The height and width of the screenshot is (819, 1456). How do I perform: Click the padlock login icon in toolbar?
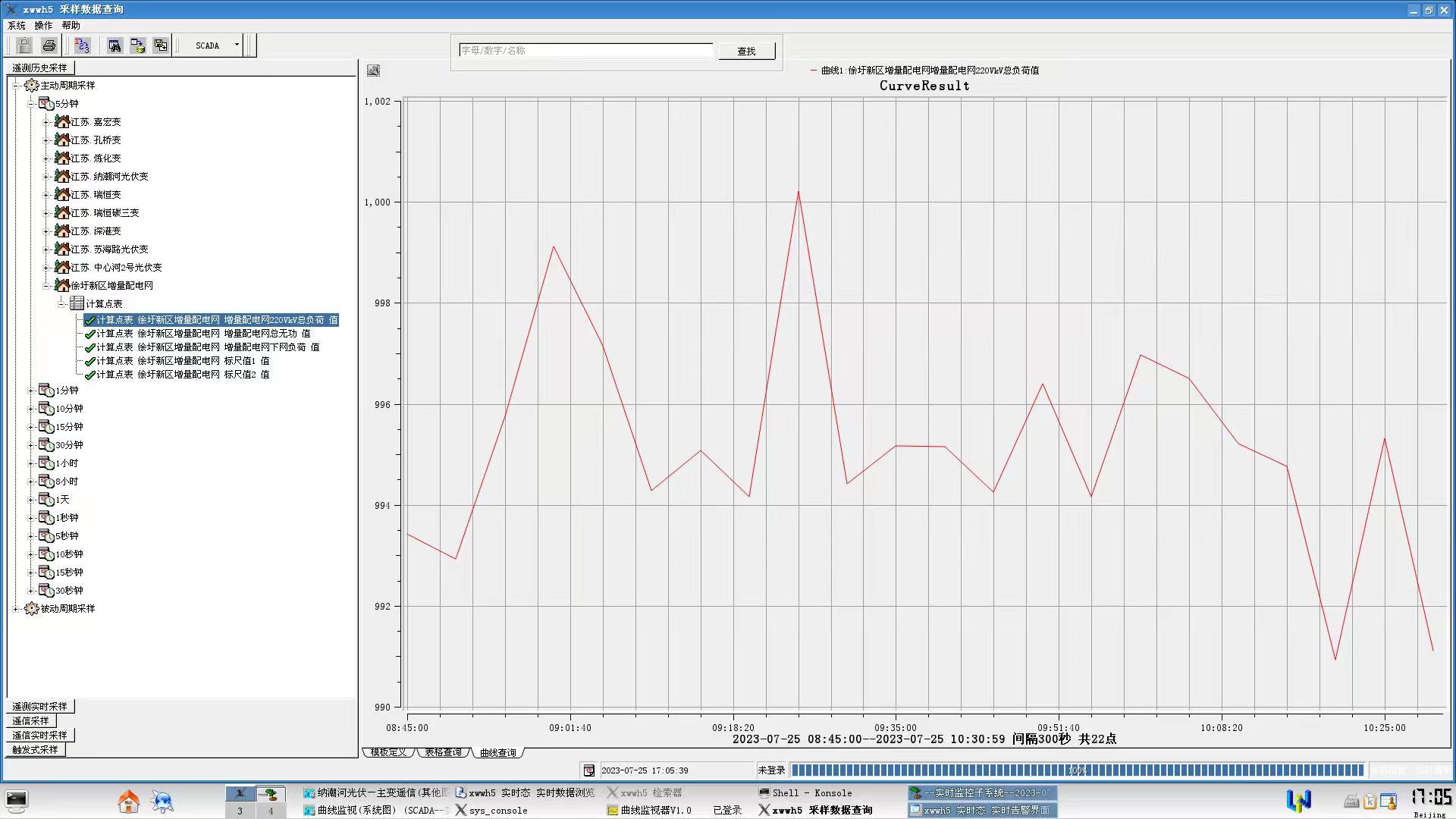pyautogui.click(x=24, y=45)
